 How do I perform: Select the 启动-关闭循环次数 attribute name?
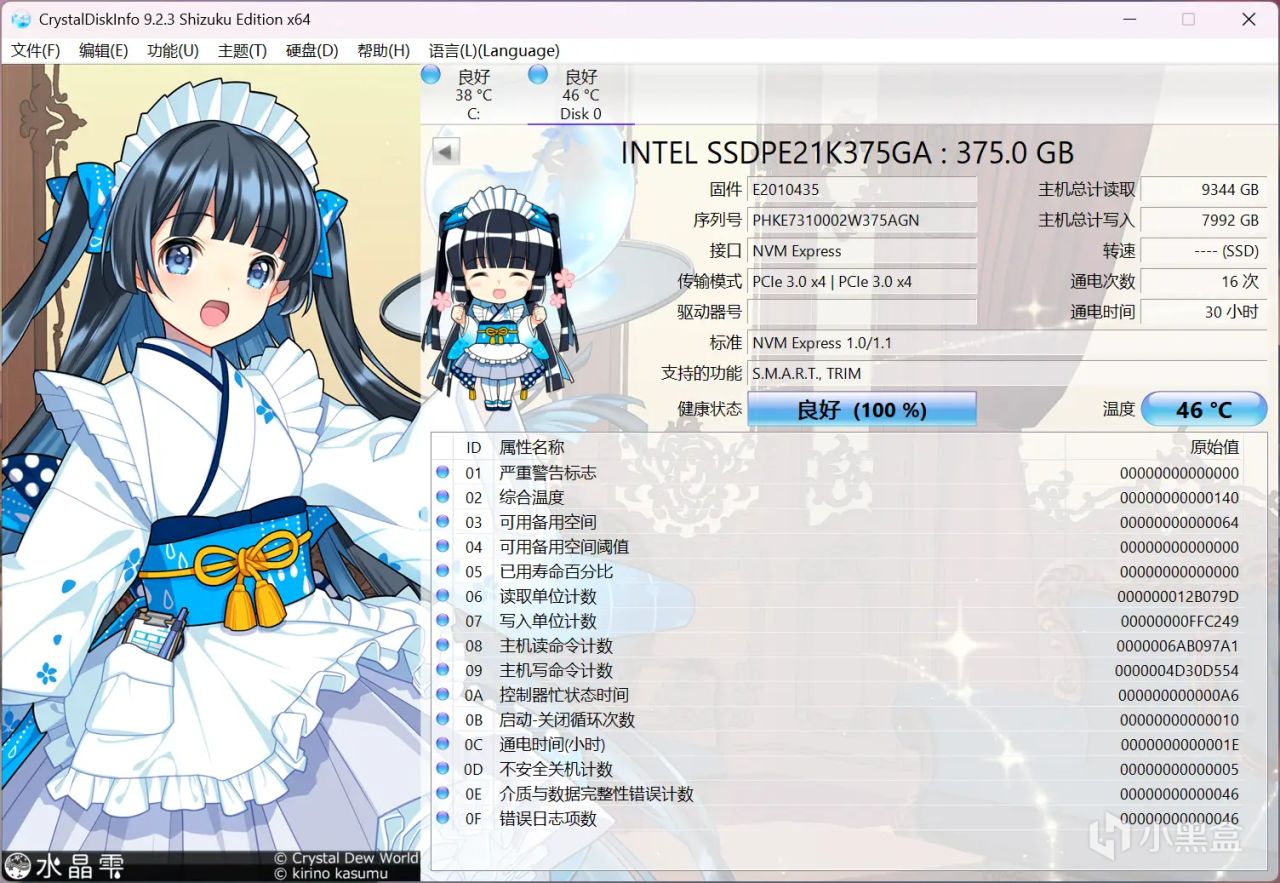[567, 720]
